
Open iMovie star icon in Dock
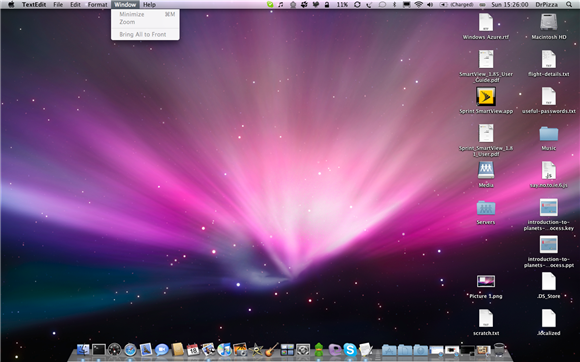click(x=256, y=349)
